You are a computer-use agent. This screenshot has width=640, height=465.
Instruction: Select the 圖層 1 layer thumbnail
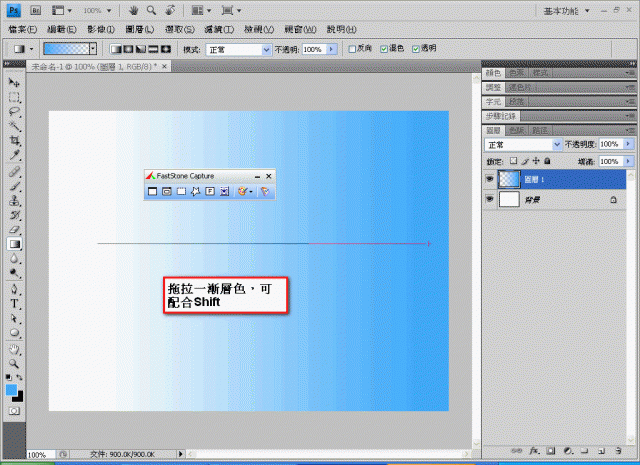(509, 179)
